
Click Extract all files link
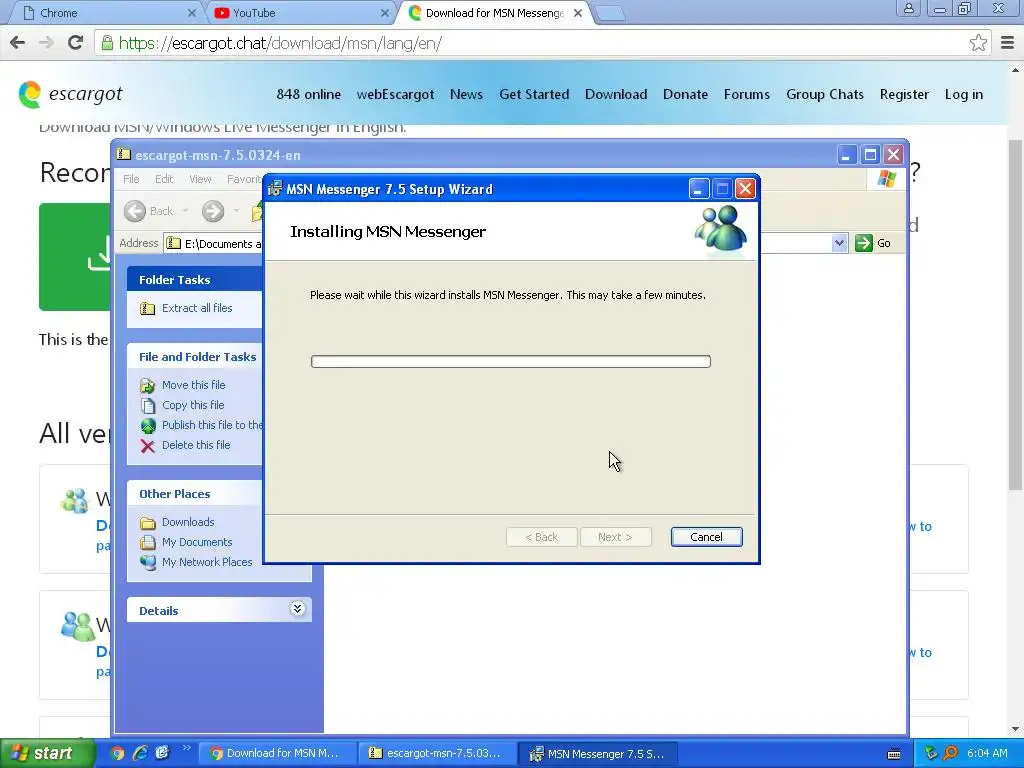(197, 308)
